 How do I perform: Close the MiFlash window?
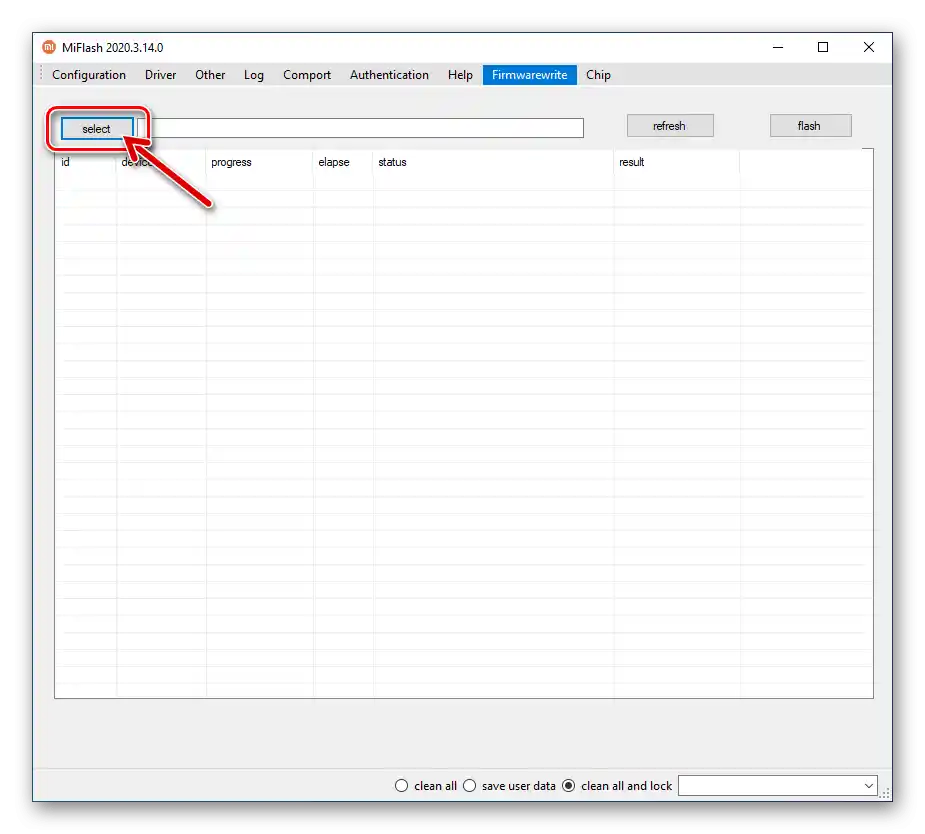click(x=868, y=47)
